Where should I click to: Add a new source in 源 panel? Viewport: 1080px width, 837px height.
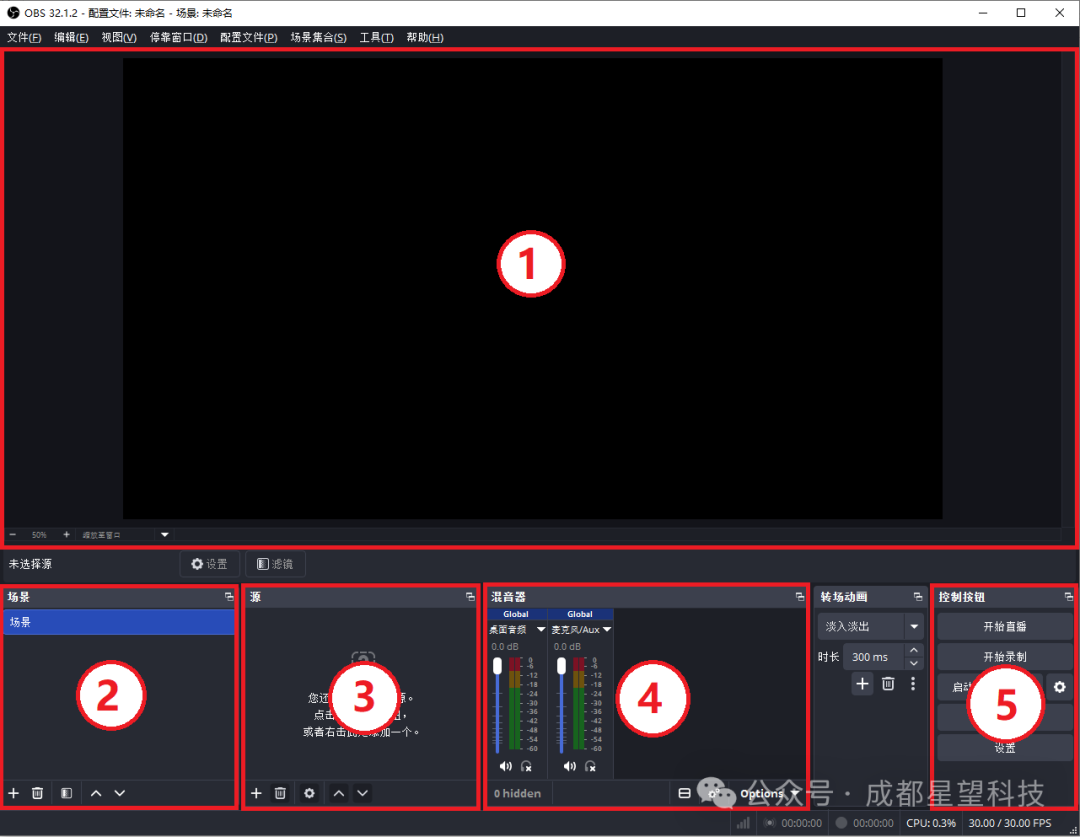256,793
